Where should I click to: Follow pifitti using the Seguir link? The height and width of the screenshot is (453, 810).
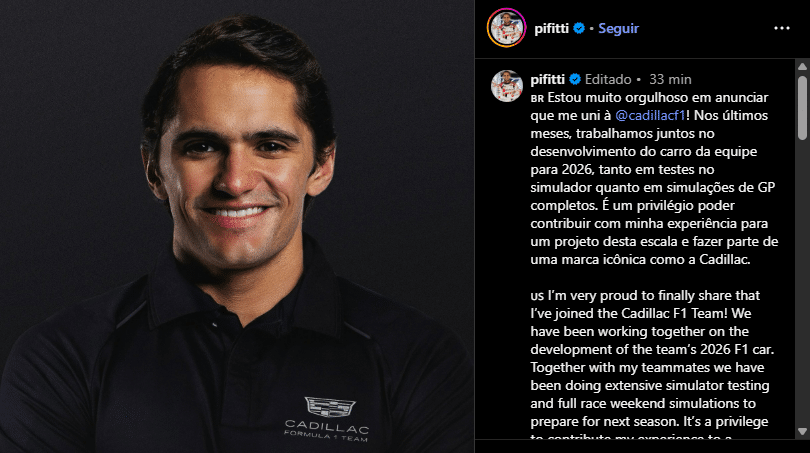(618, 28)
